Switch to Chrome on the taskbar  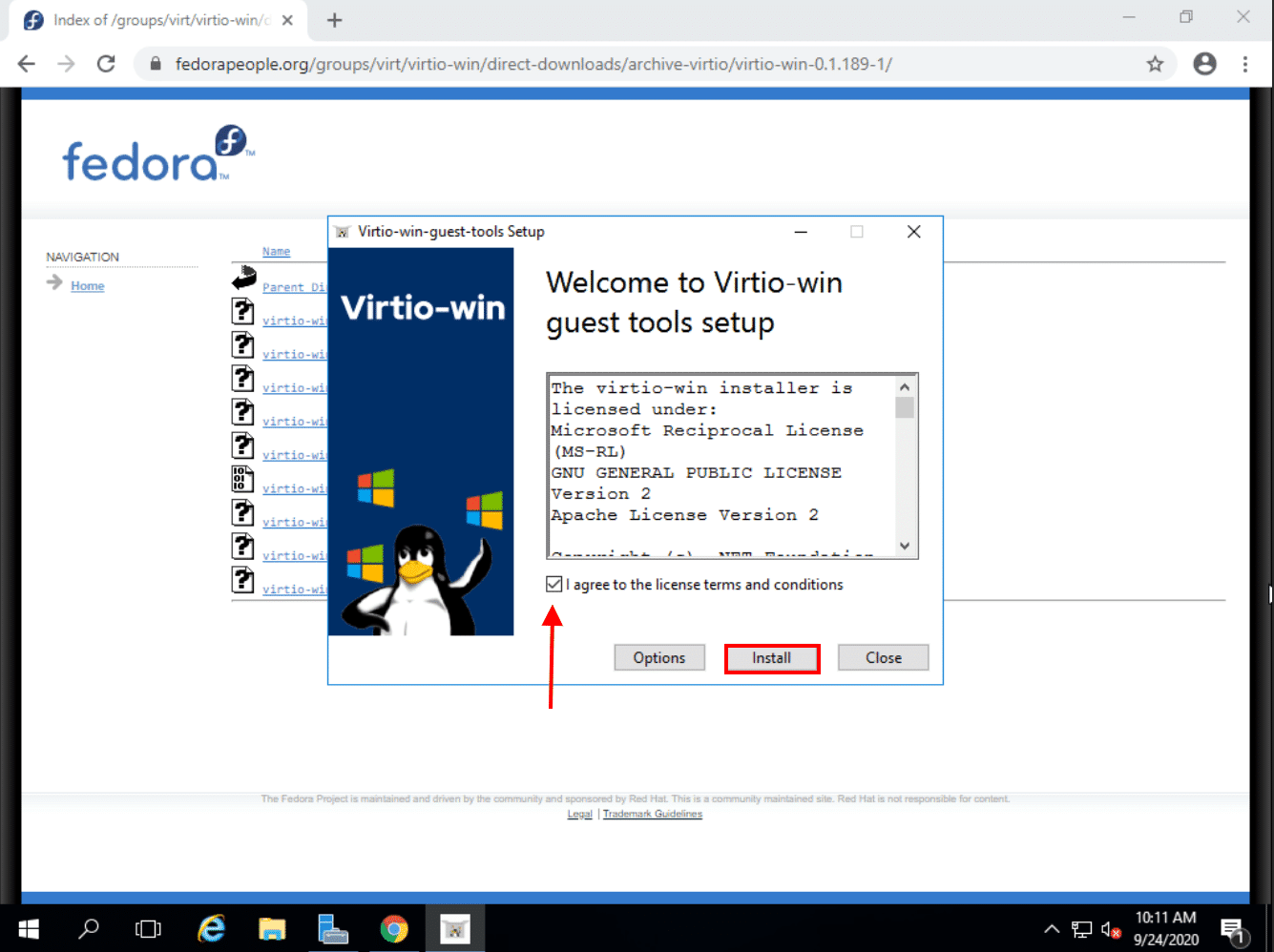coord(394,928)
